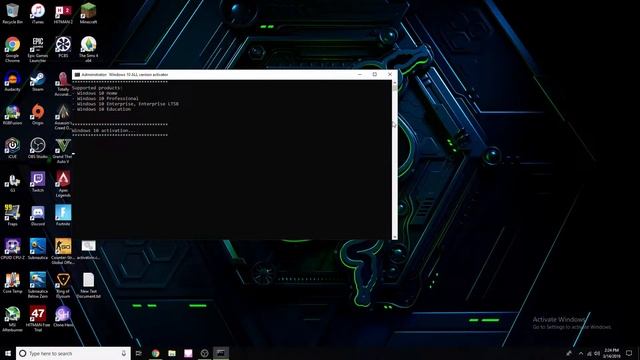The image size is (640, 360).
Task: Maximize the activator console window
Action: pyautogui.click(x=374, y=74)
